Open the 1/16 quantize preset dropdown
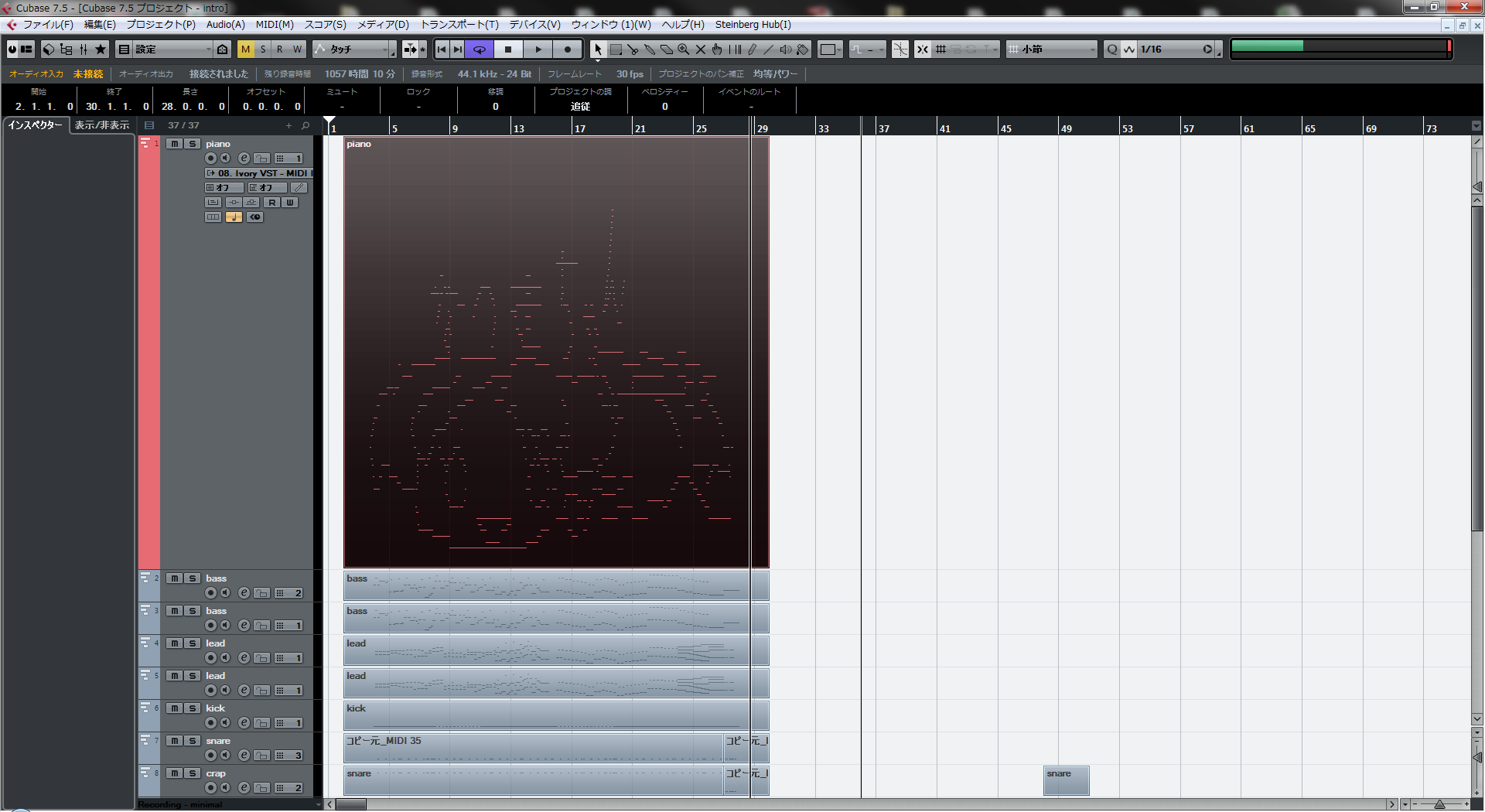The width and height of the screenshot is (1485, 812). coord(1207,49)
